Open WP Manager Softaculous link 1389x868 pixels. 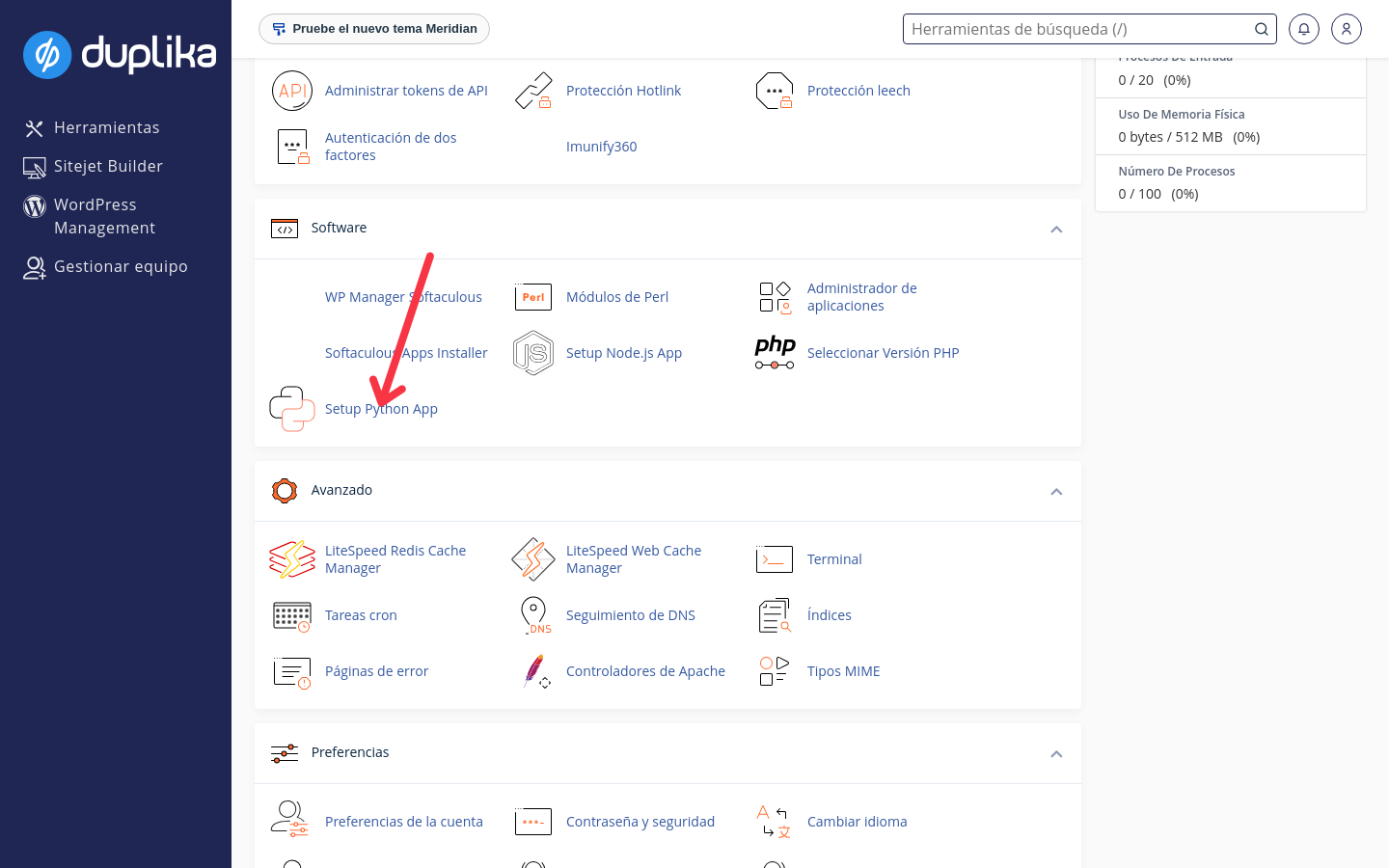click(x=403, y=297)
